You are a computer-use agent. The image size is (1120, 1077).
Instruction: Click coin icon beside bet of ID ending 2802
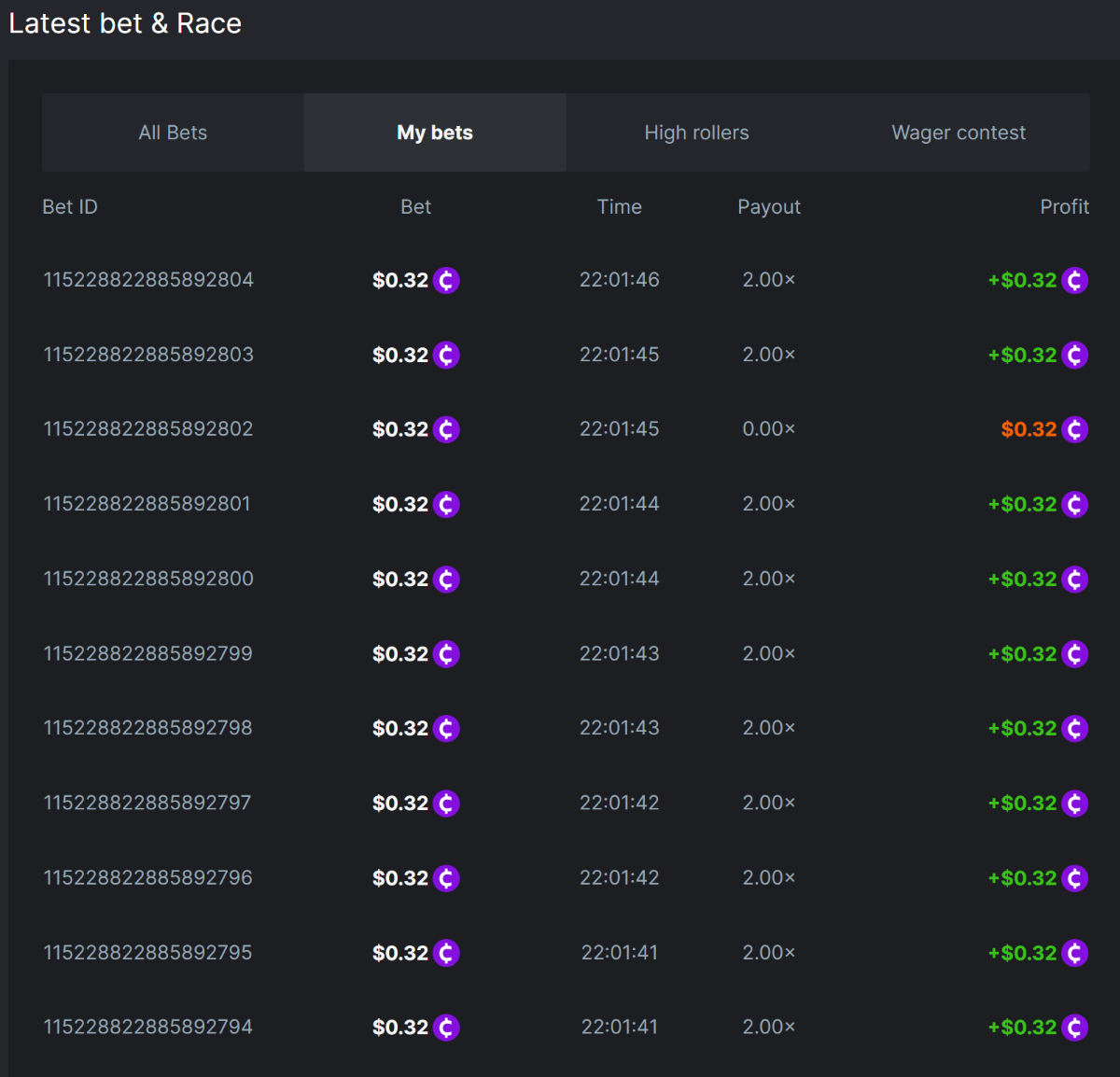(x=446, y=429)
